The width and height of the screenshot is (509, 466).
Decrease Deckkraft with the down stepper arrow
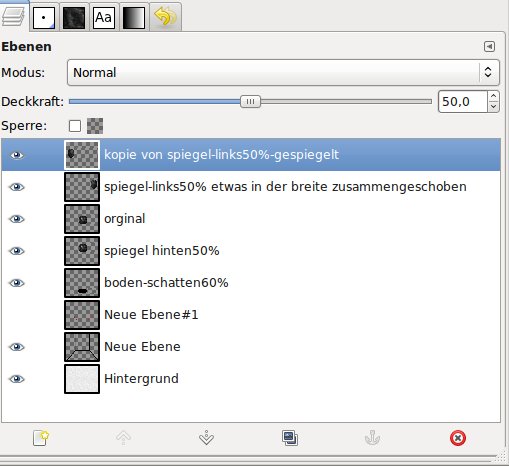pyautogui.click(x=493, y=107)
